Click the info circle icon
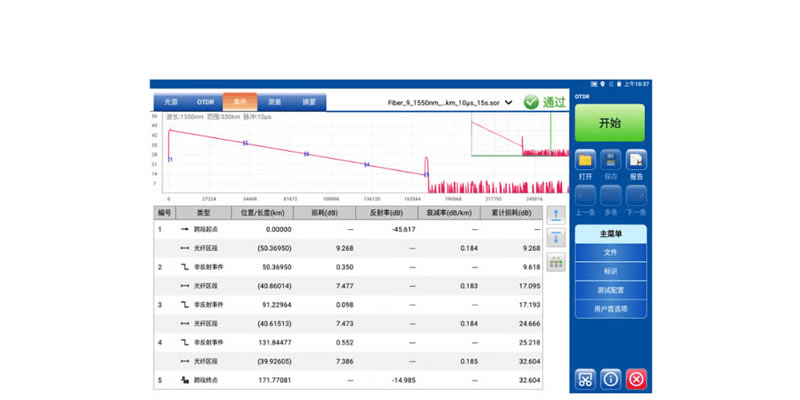The image size is (800, 400). click(x=610, y=378)
